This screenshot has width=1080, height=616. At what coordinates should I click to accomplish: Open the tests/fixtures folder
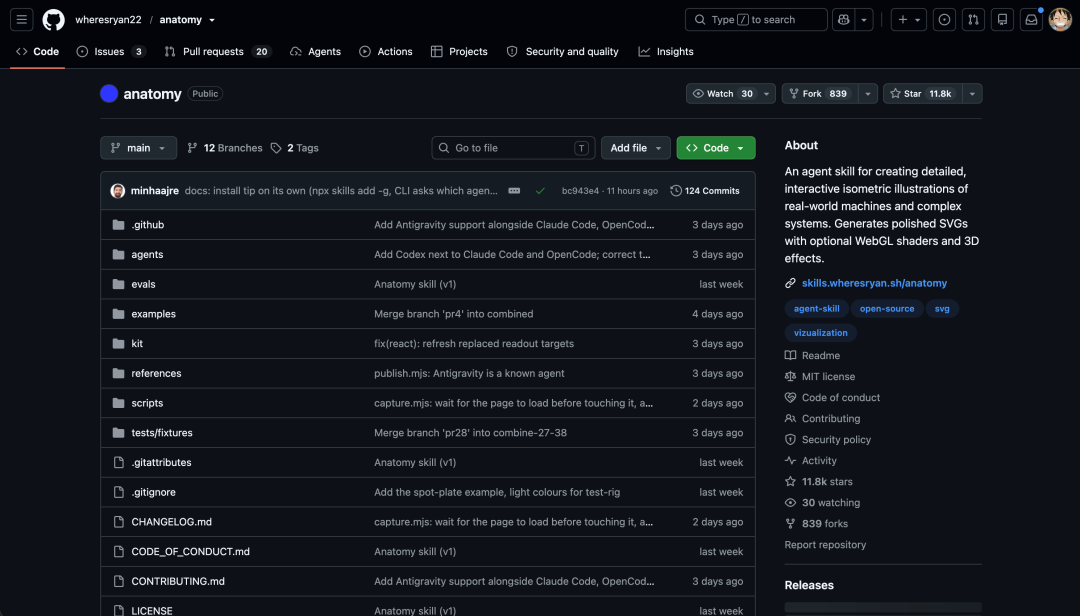[162, 432]
